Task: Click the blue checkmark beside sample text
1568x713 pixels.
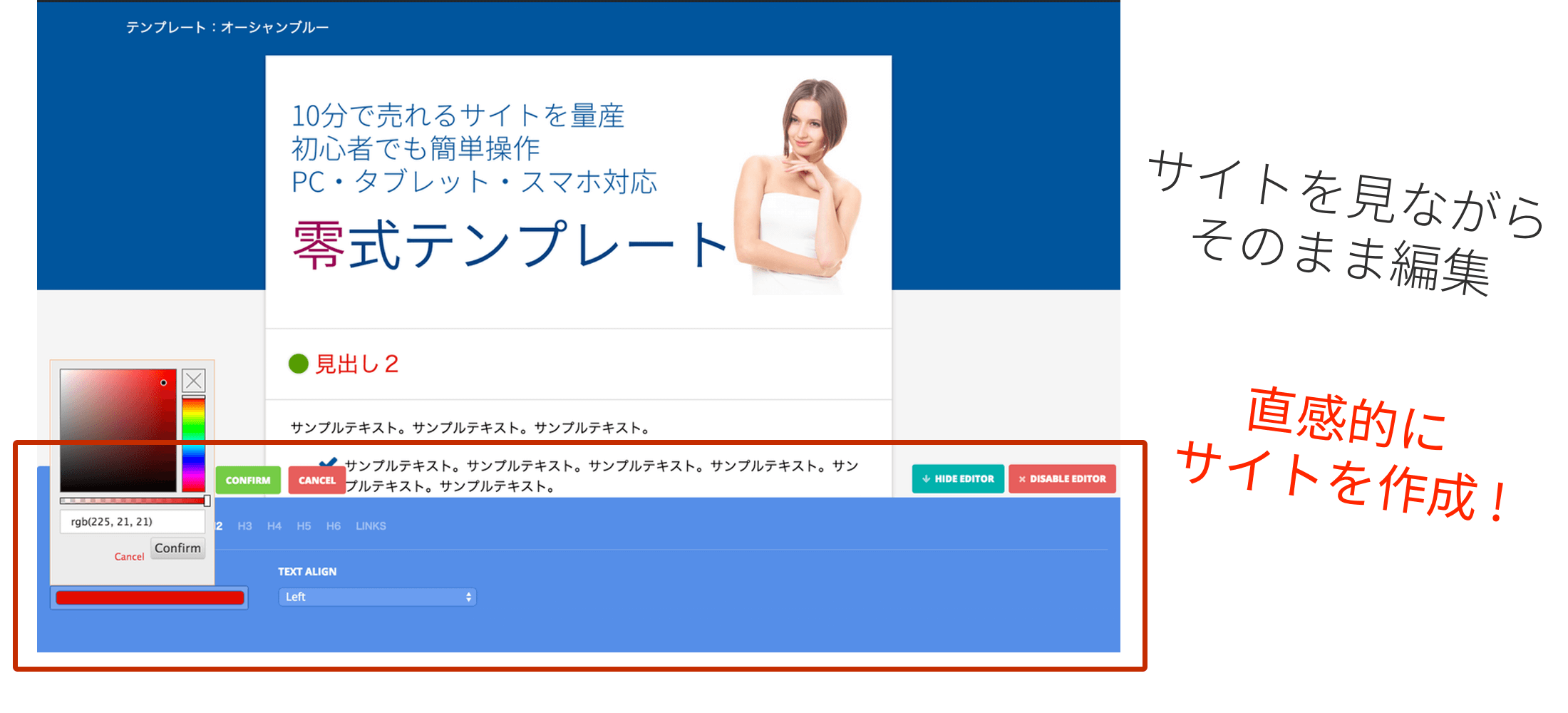Action: click(329, 463)
